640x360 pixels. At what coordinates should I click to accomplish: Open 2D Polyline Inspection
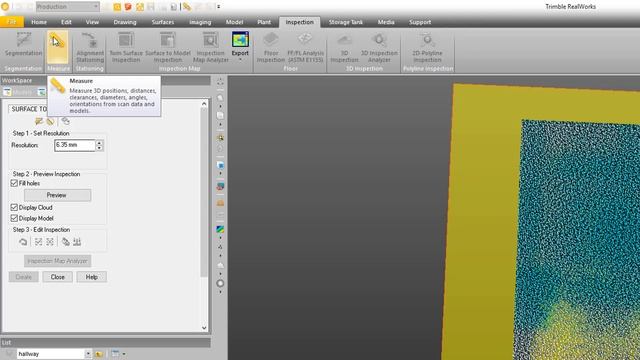[x=427, y=48]
